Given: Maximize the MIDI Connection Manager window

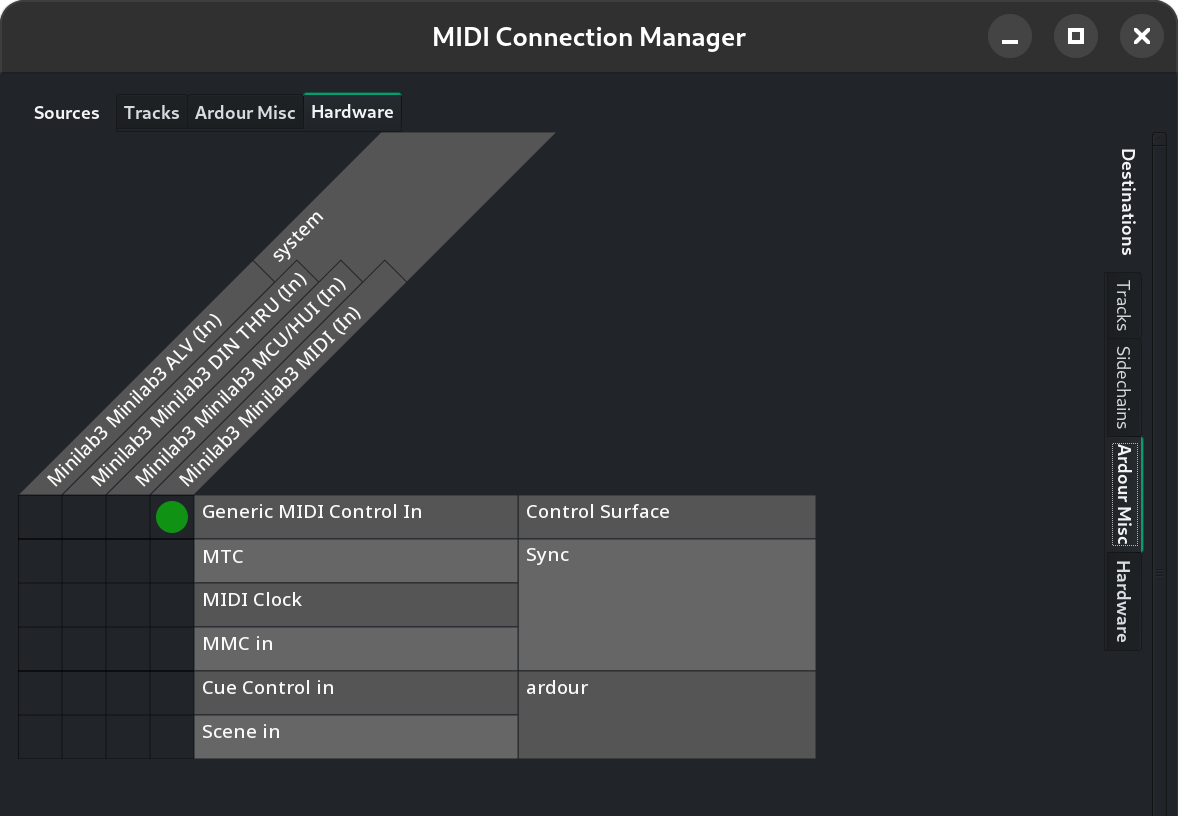Looking at the screenshot, I should pos(1075,37).
